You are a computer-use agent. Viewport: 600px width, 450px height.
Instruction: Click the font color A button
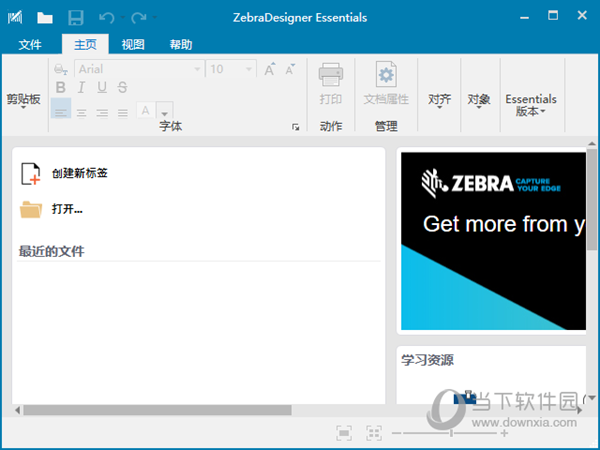pyautogui.click(x=145, y=111)
